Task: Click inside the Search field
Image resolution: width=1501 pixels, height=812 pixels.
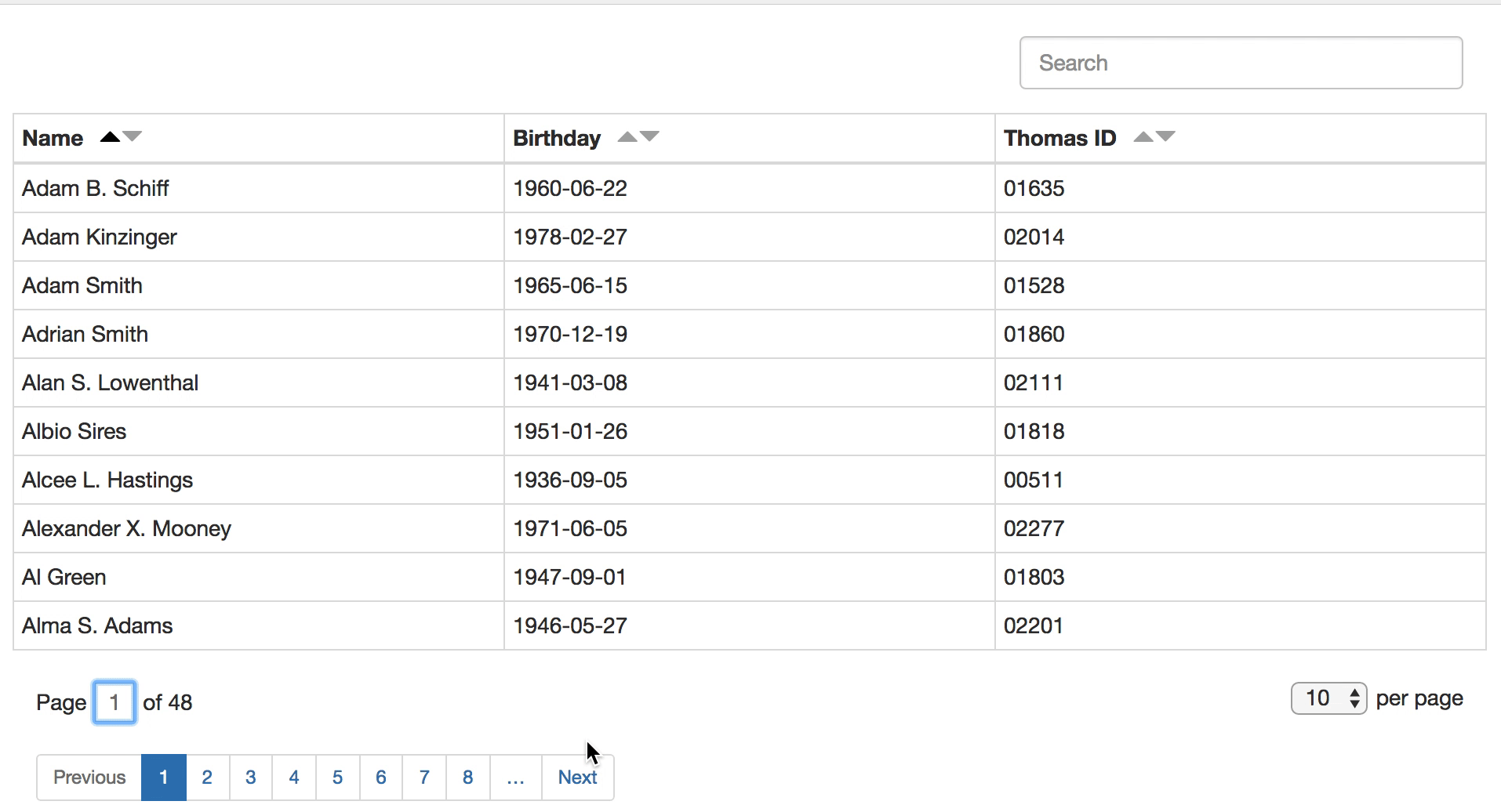Action: [x=1240, y=63]
